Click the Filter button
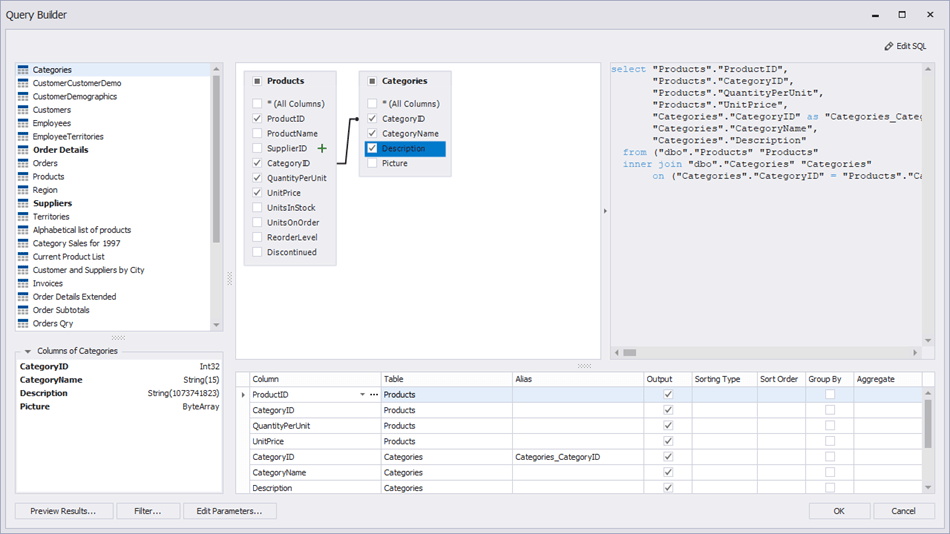This screenshot has height=534, width=950. [148, 511]
